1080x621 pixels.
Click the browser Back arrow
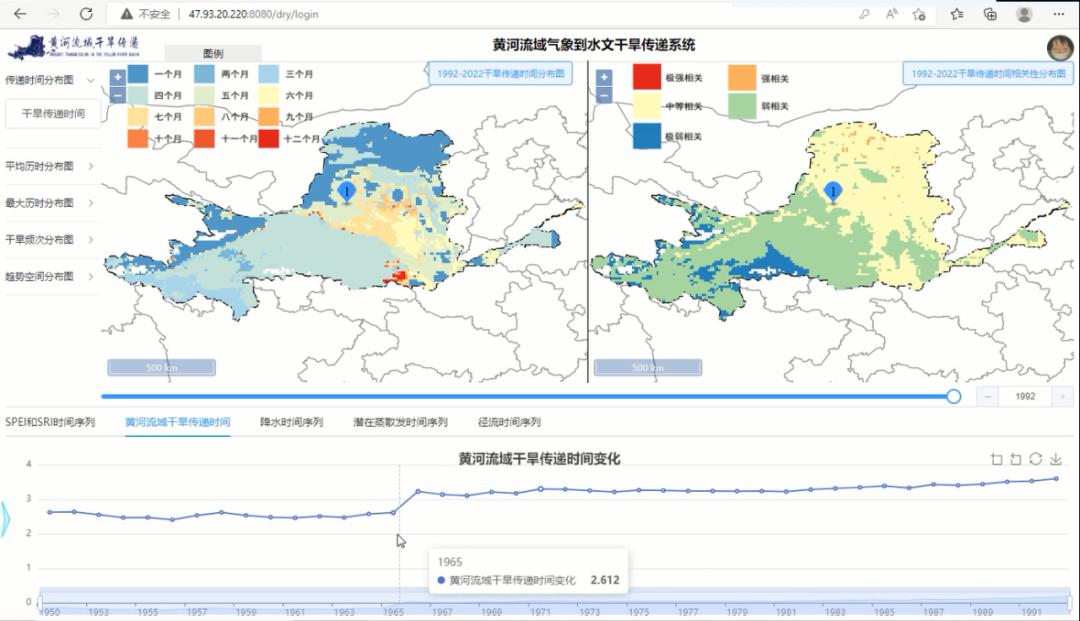pos(20,14)
